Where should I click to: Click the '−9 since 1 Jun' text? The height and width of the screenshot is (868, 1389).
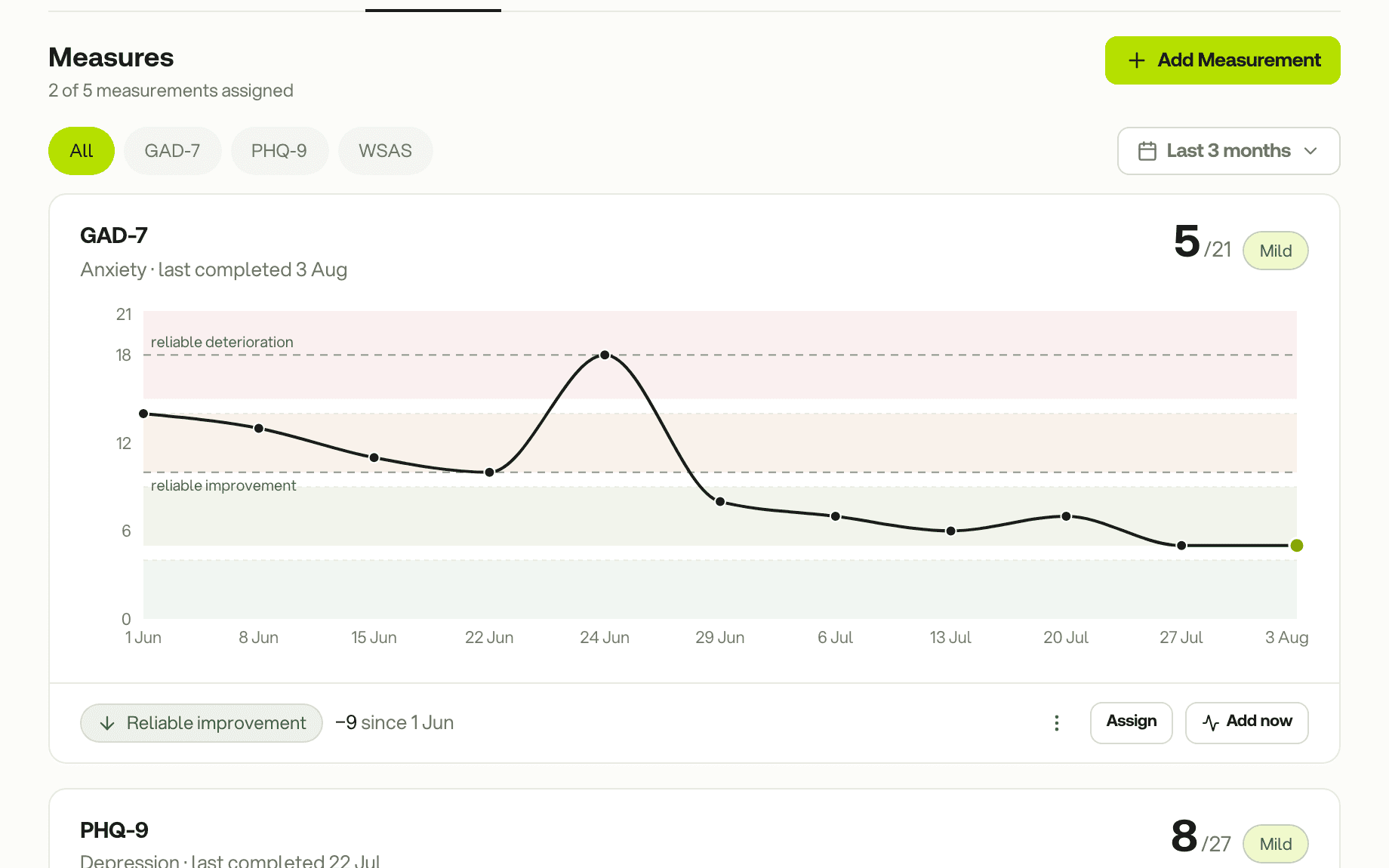[x=394, y=723]
